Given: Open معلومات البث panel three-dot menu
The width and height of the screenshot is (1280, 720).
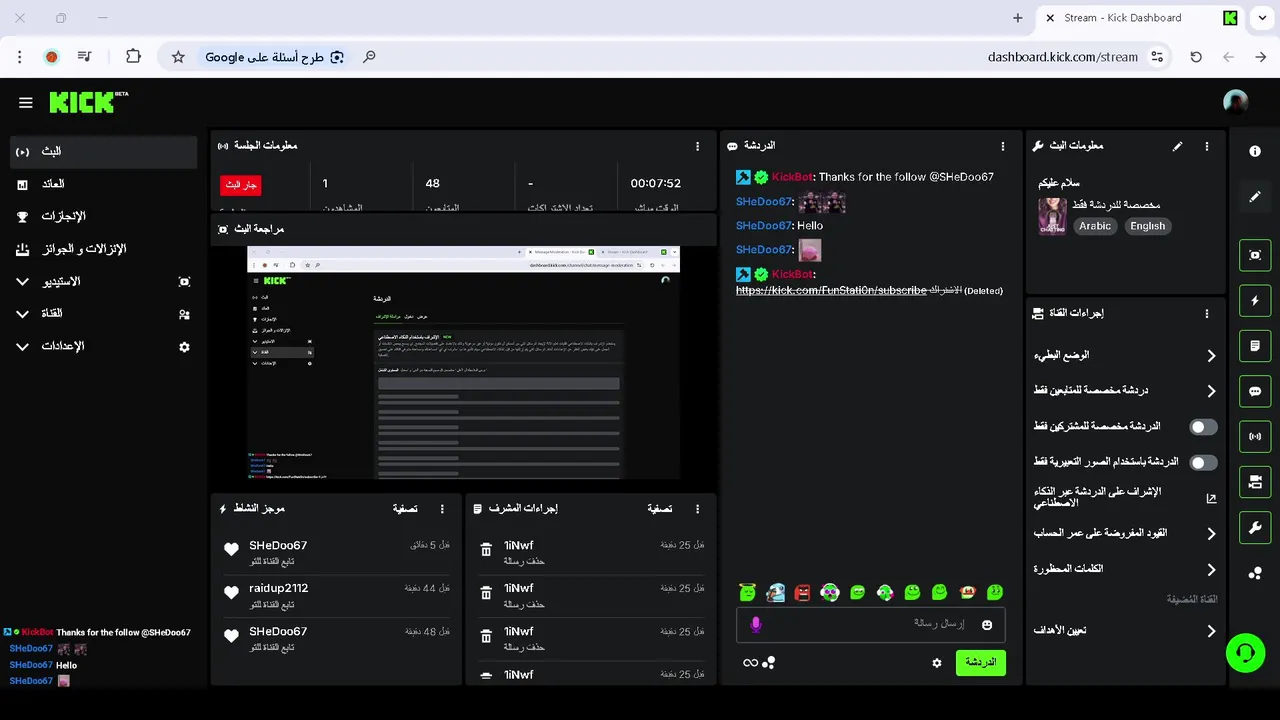Looking at the screenshot, I should tap(1207, 146).
